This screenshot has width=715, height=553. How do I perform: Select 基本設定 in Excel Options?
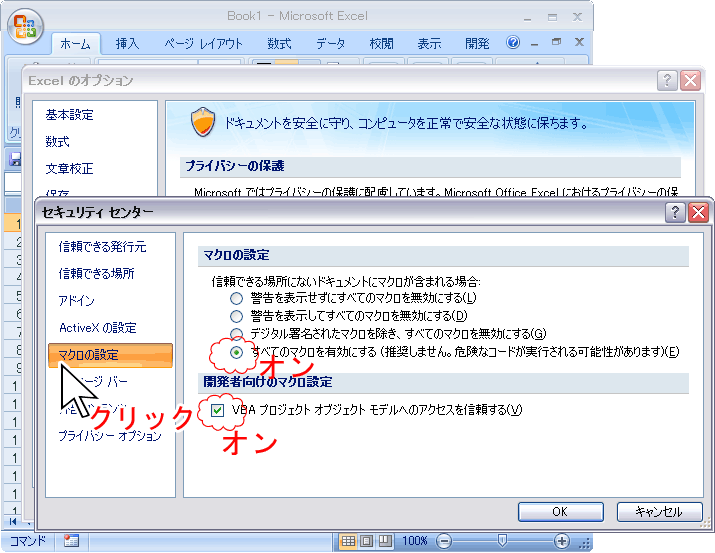(69, 114)
